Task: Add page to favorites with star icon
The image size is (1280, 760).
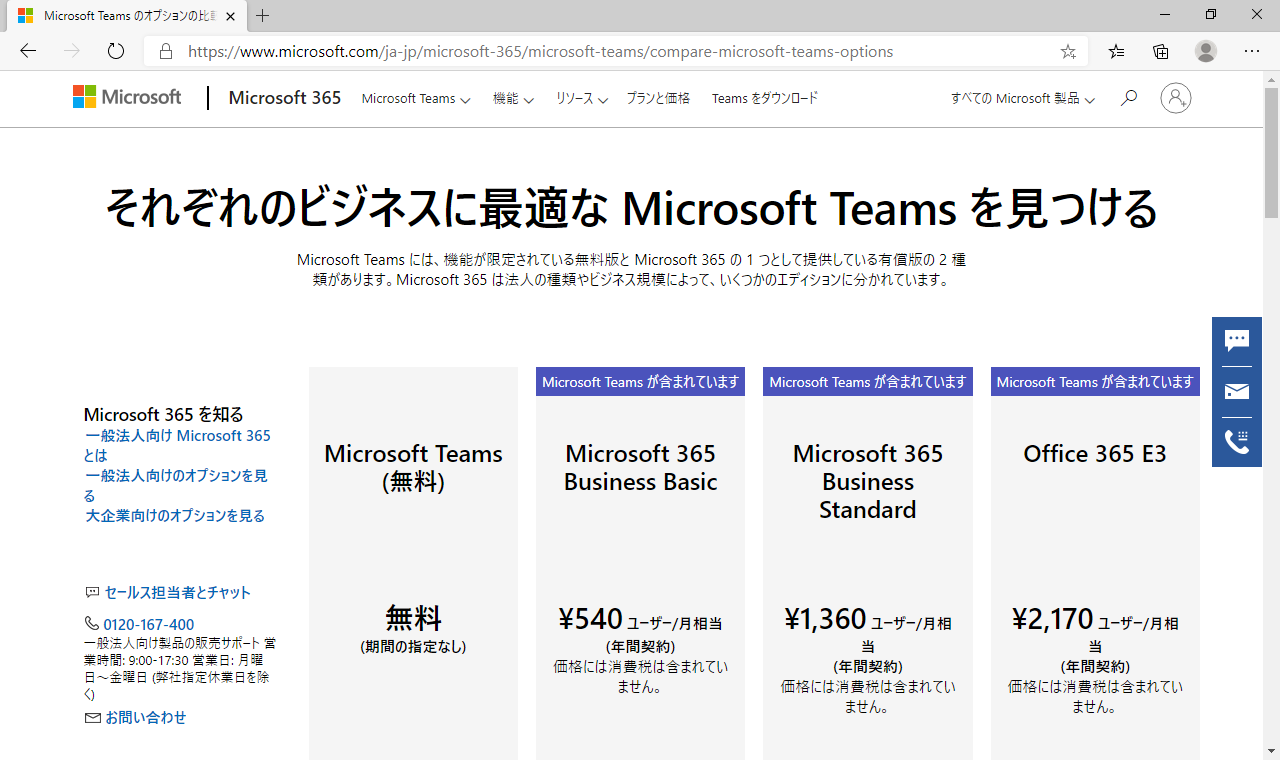Action: (x=1068, y=51)
